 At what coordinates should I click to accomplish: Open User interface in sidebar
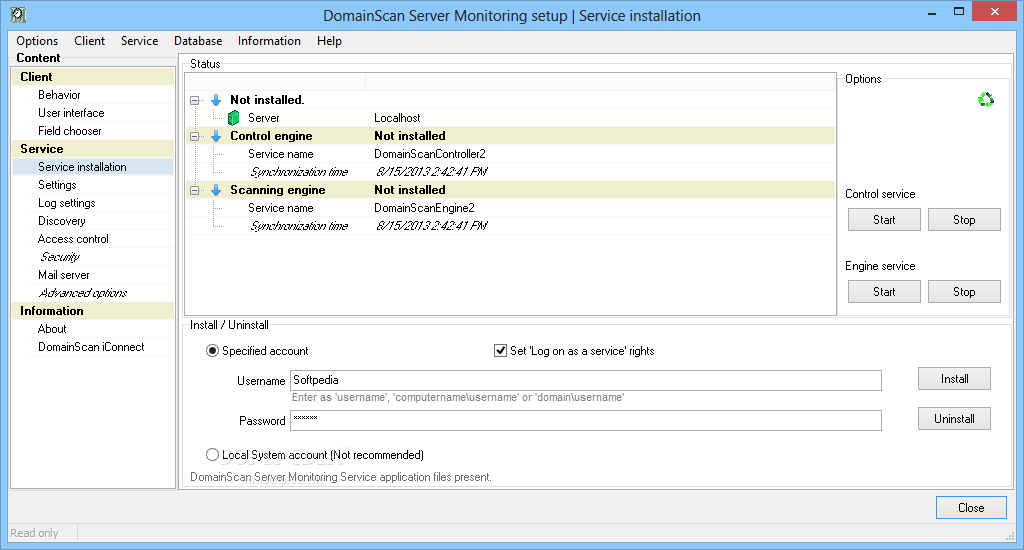(x=71, y=113)
